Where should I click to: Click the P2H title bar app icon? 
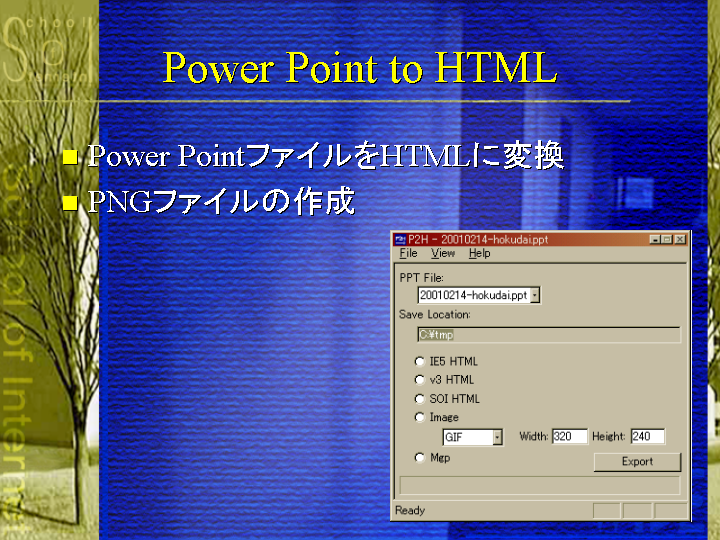pos(400,239)
